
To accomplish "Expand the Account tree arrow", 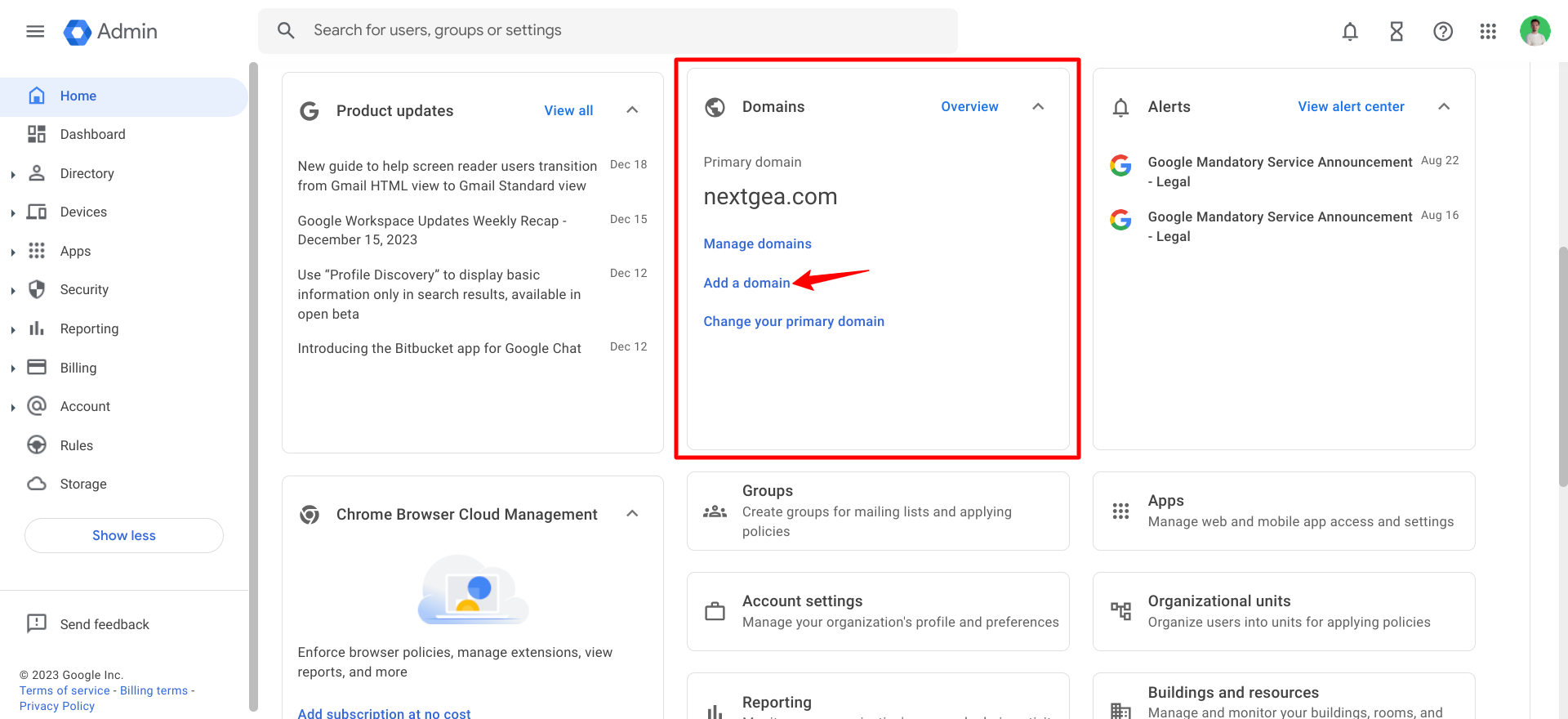I will 13,407.
